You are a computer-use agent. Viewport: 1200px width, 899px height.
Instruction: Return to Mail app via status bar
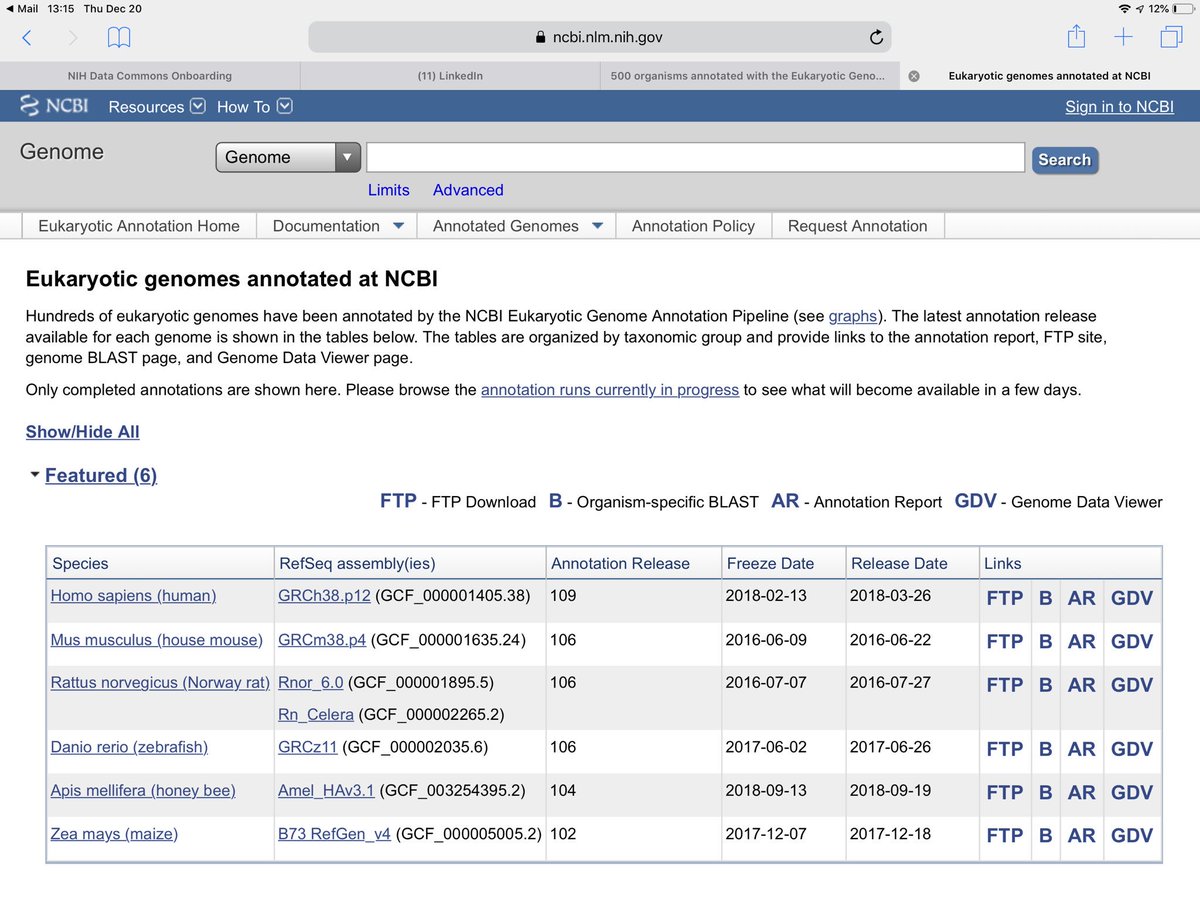coord(24,8)
